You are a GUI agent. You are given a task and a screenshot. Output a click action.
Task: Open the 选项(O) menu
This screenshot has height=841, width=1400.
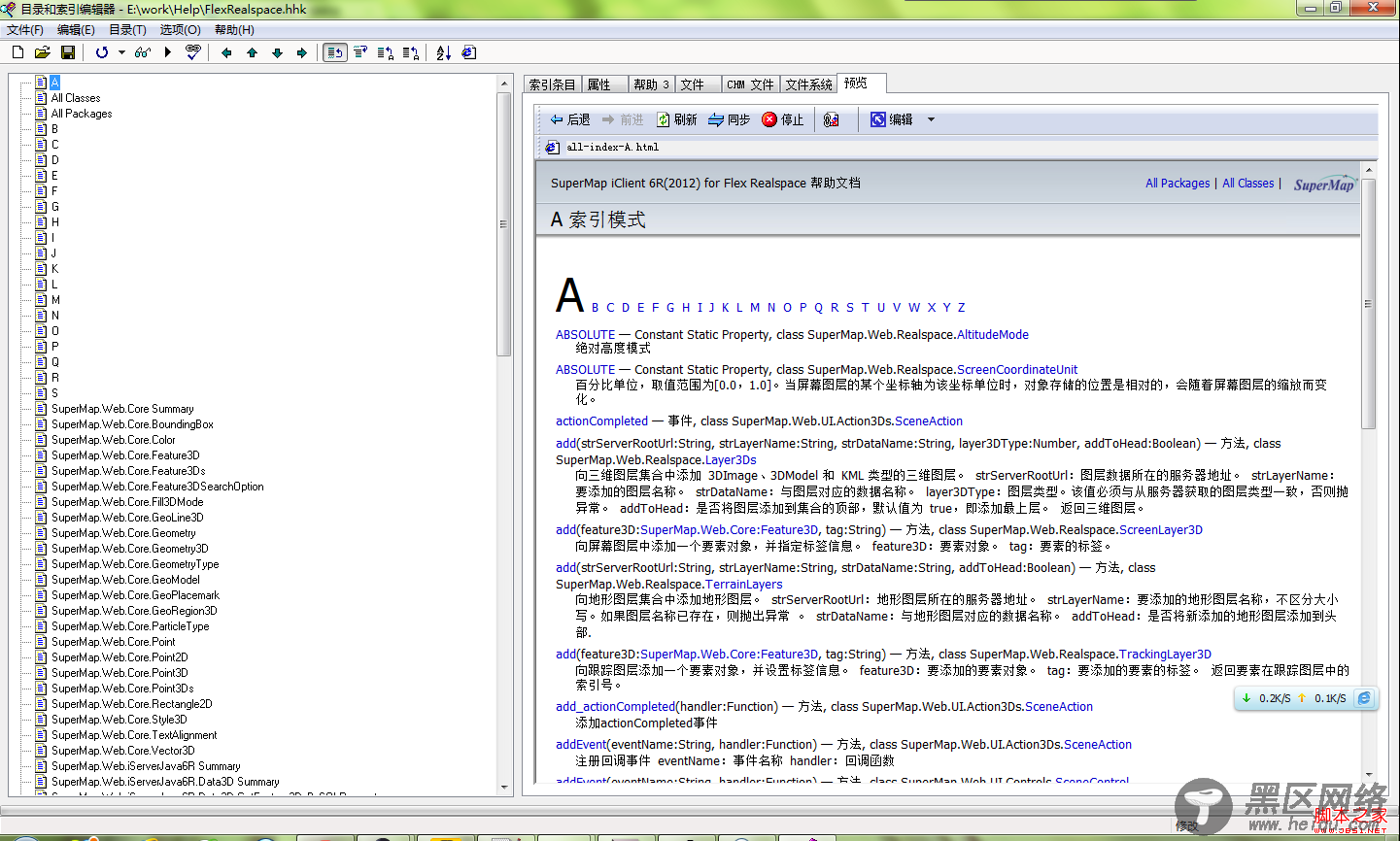coord(180,30)
